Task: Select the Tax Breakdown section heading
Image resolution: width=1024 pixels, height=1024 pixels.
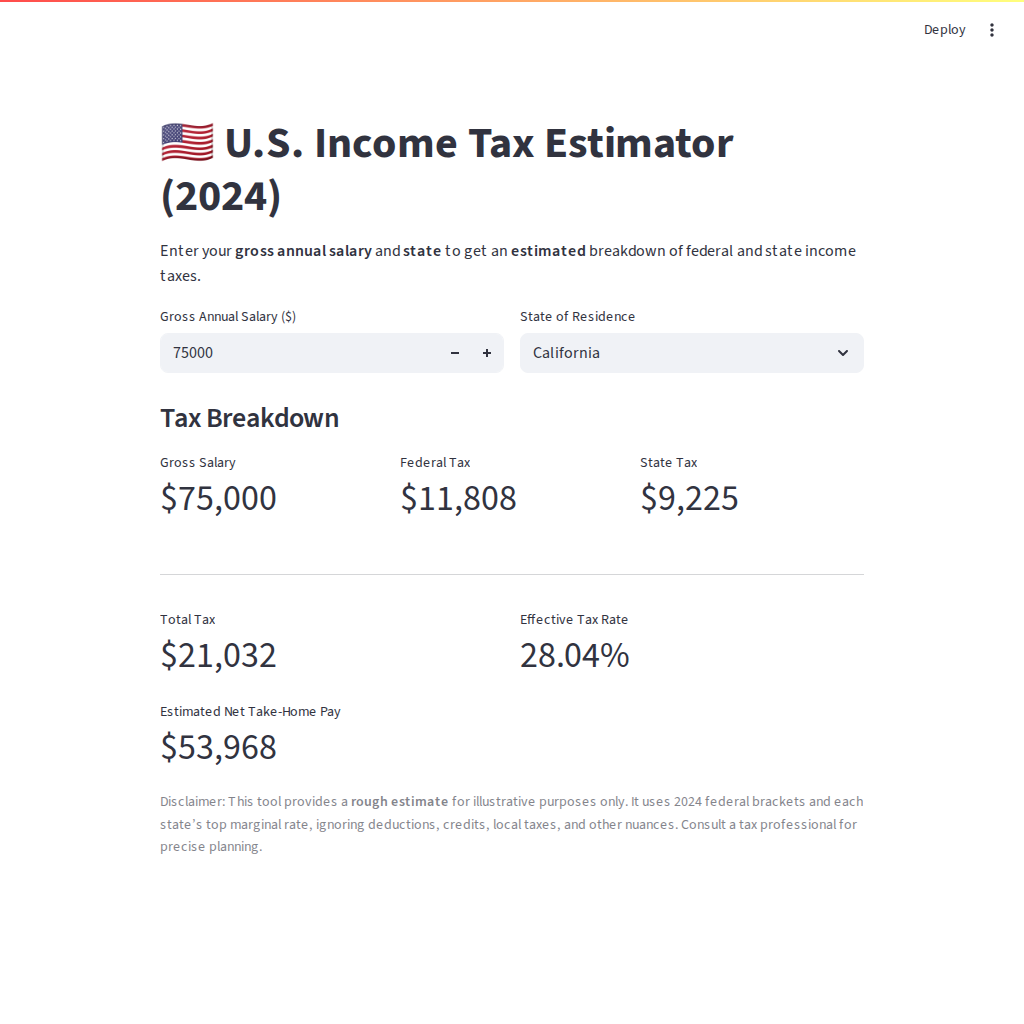Action: pos(249,418)
